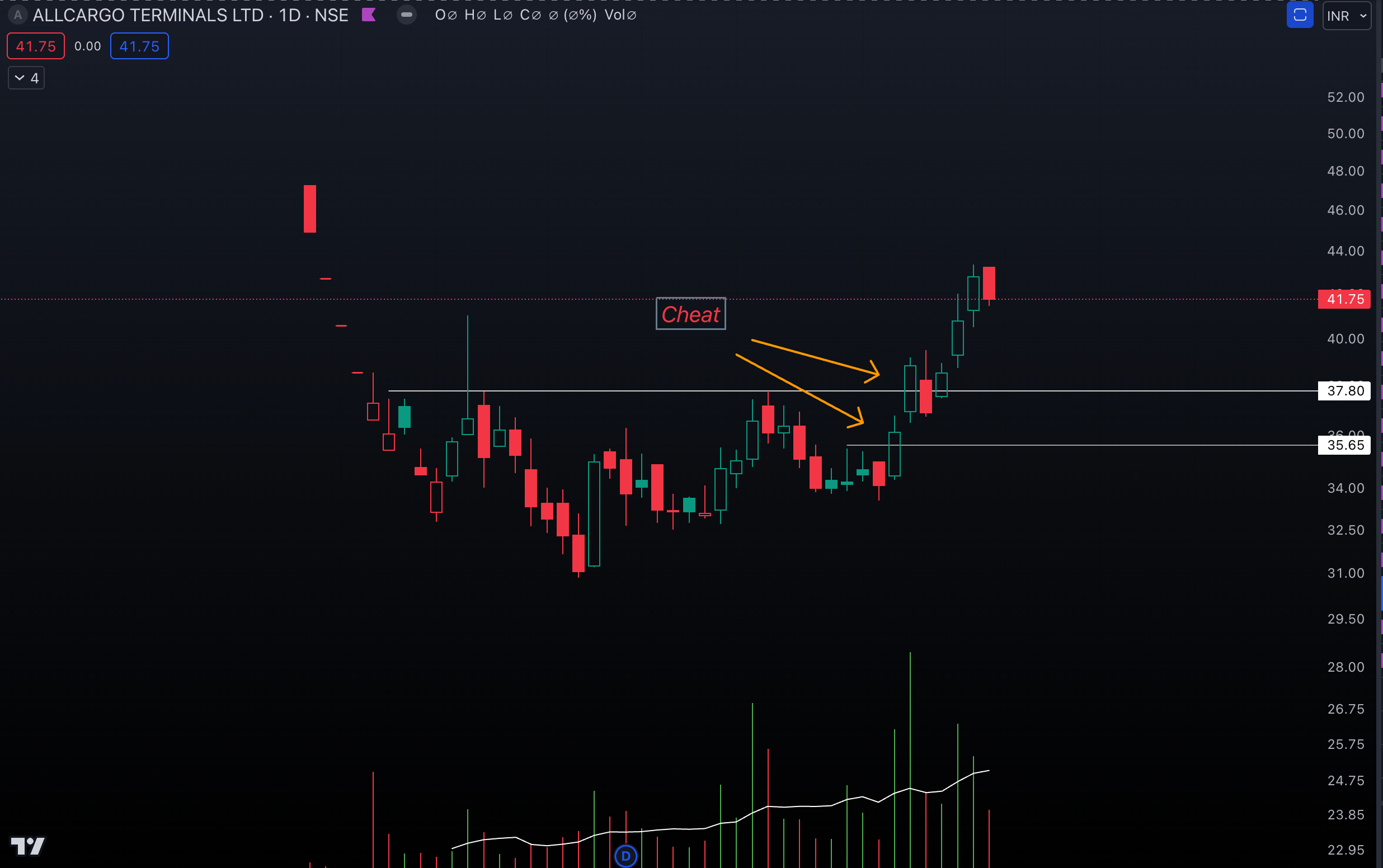The image size is (1383, 868).
Task: Flag the symbol using the purple flag icon
Action: [368, 15]
